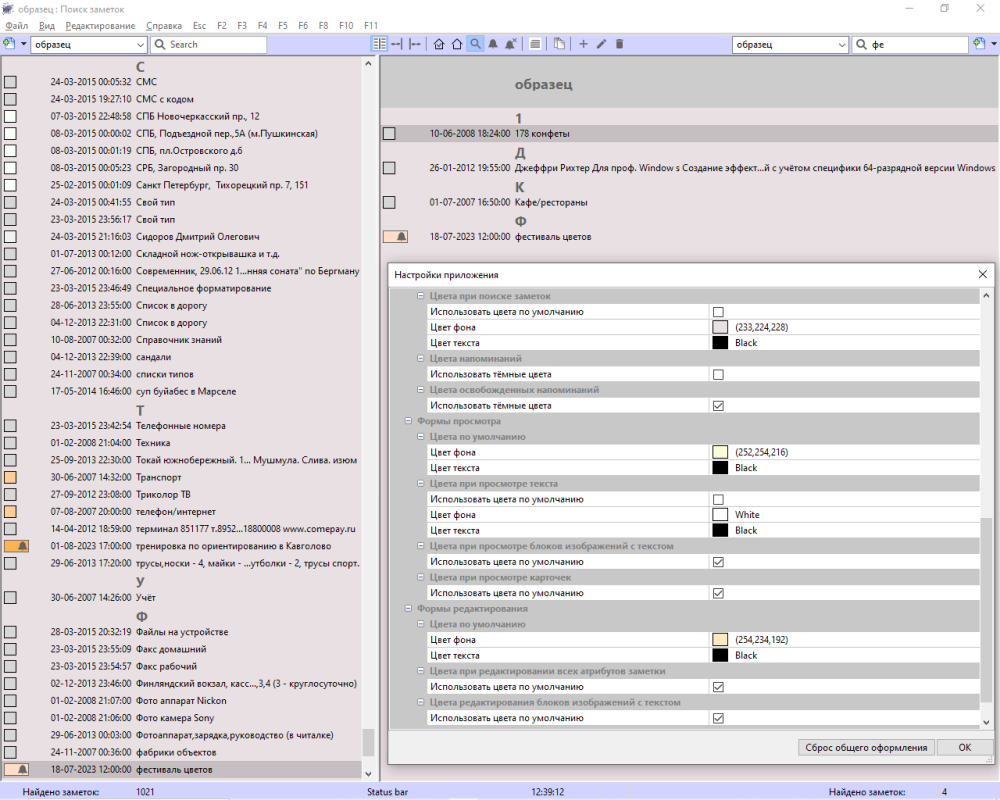This screenshot has height=800, width=1000.
Task: Click the (254,234,192) background color swatch
Action: click(720, 640)
